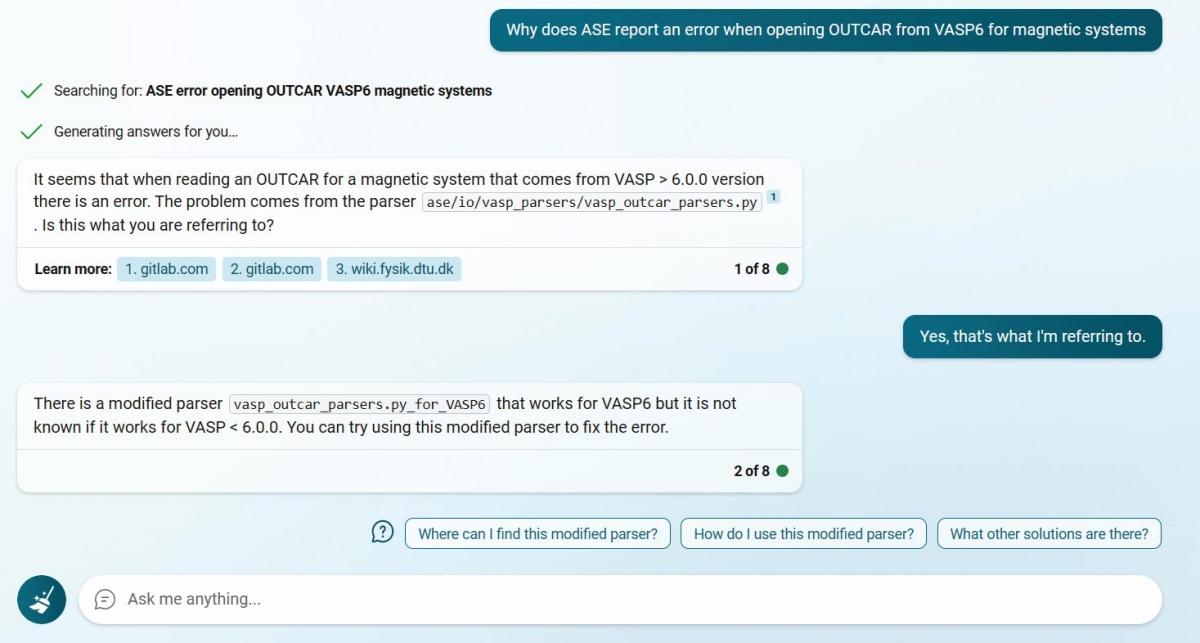Click the 'Generating answers for you…' status text
1200x643 pixels.
pos(146,132)
